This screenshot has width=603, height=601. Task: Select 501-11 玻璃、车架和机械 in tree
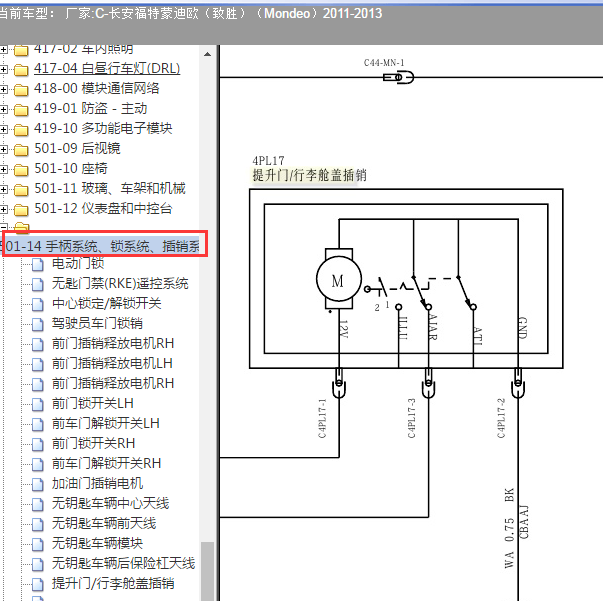(110, 189)
